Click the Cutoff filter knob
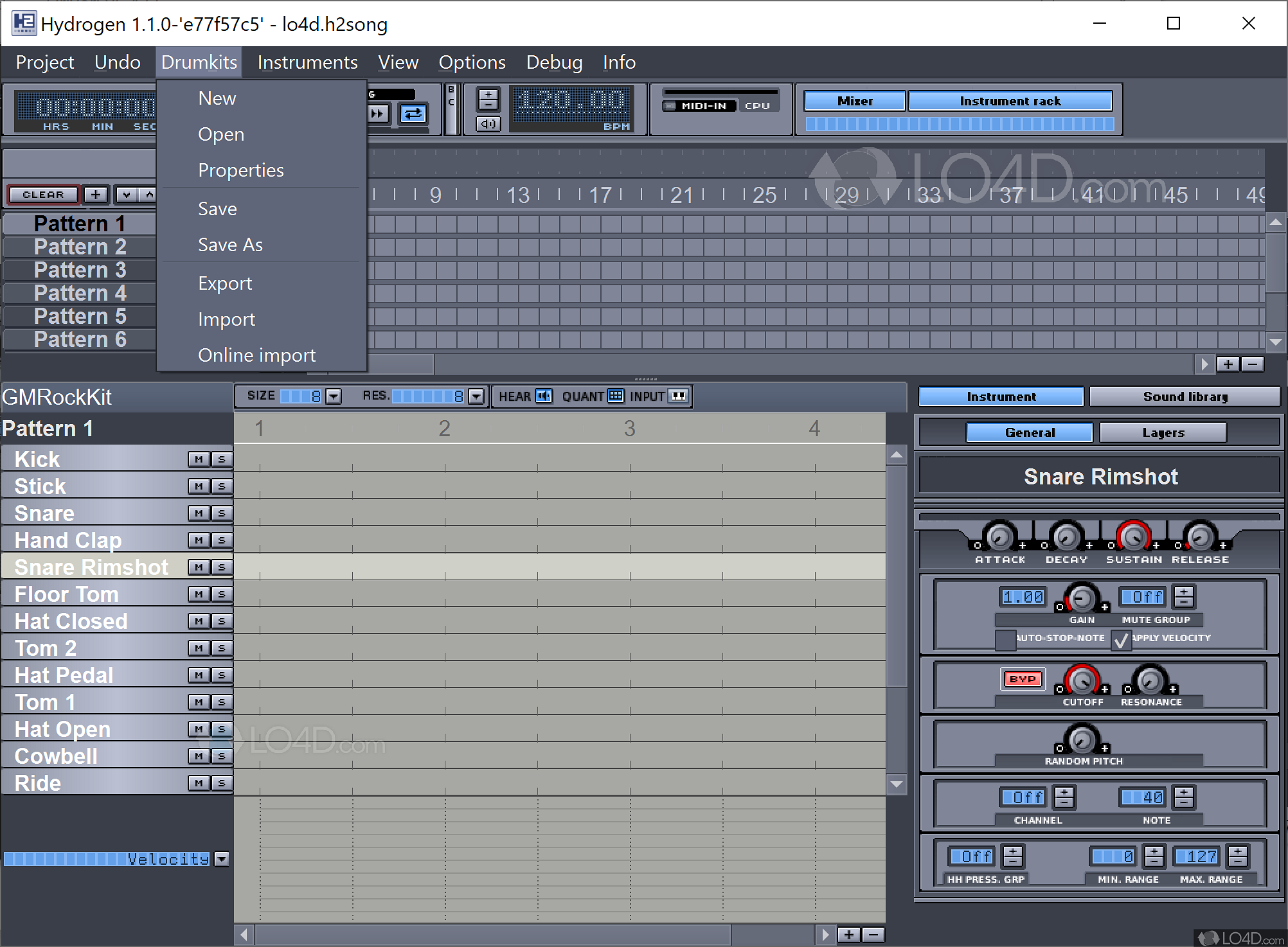The image size is (1288, 947). (x=1082, y=680)
